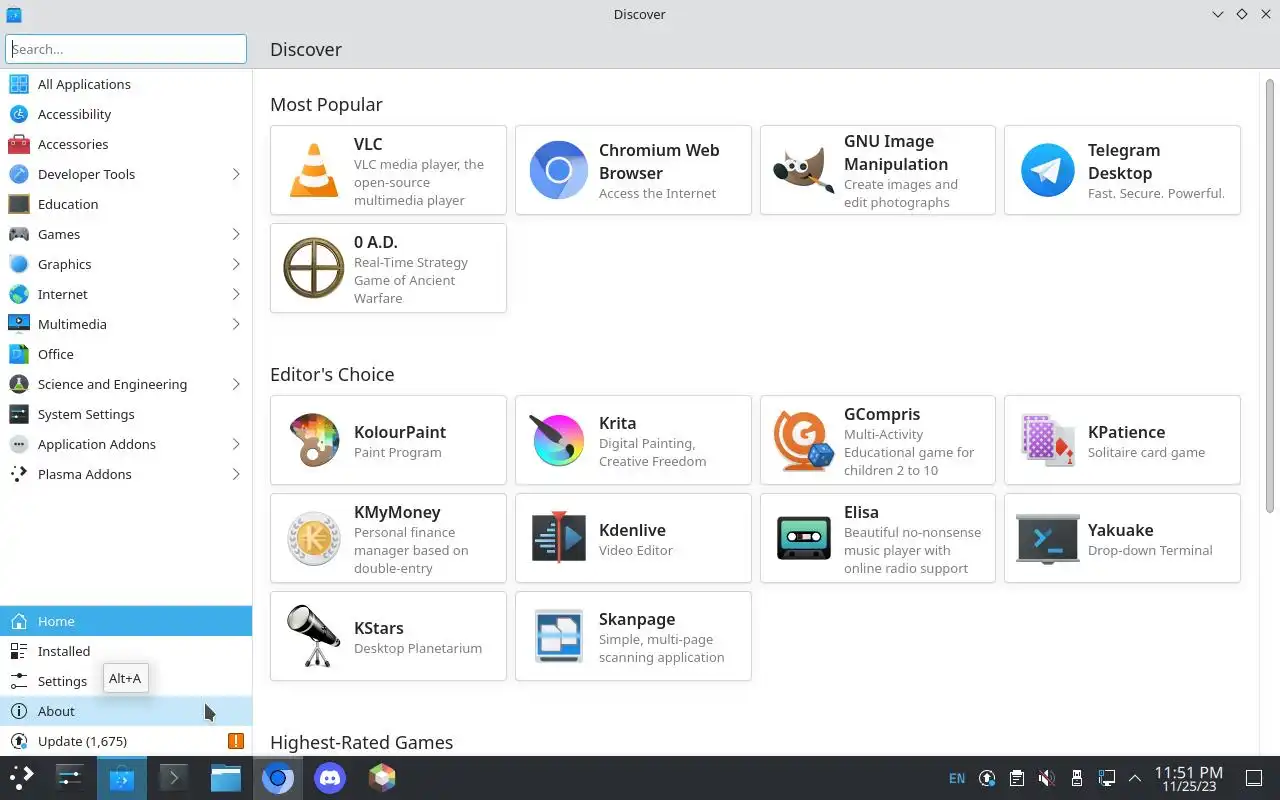Image resolution: width=1280 pixels, height=800 pixels.
Task: Open Kdenlive video editor card
Action: click(x=633, y=538)
